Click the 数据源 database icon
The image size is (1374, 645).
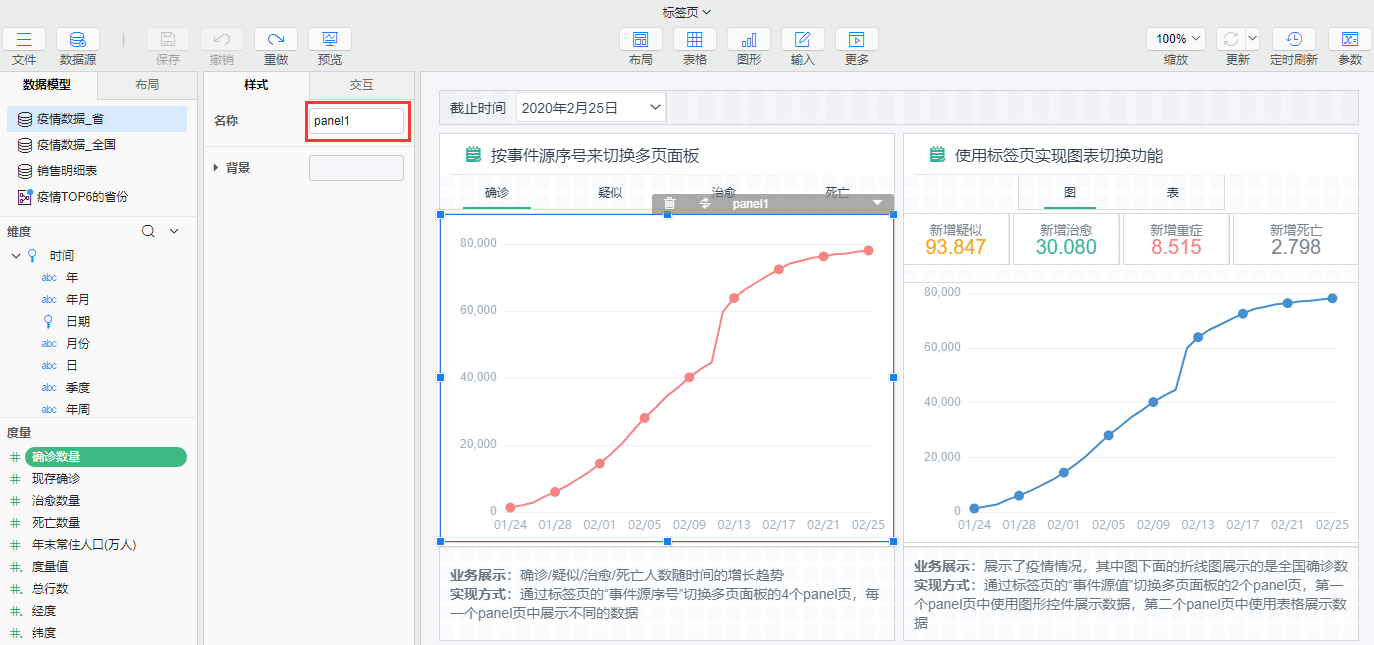click(x=77, y=40)
